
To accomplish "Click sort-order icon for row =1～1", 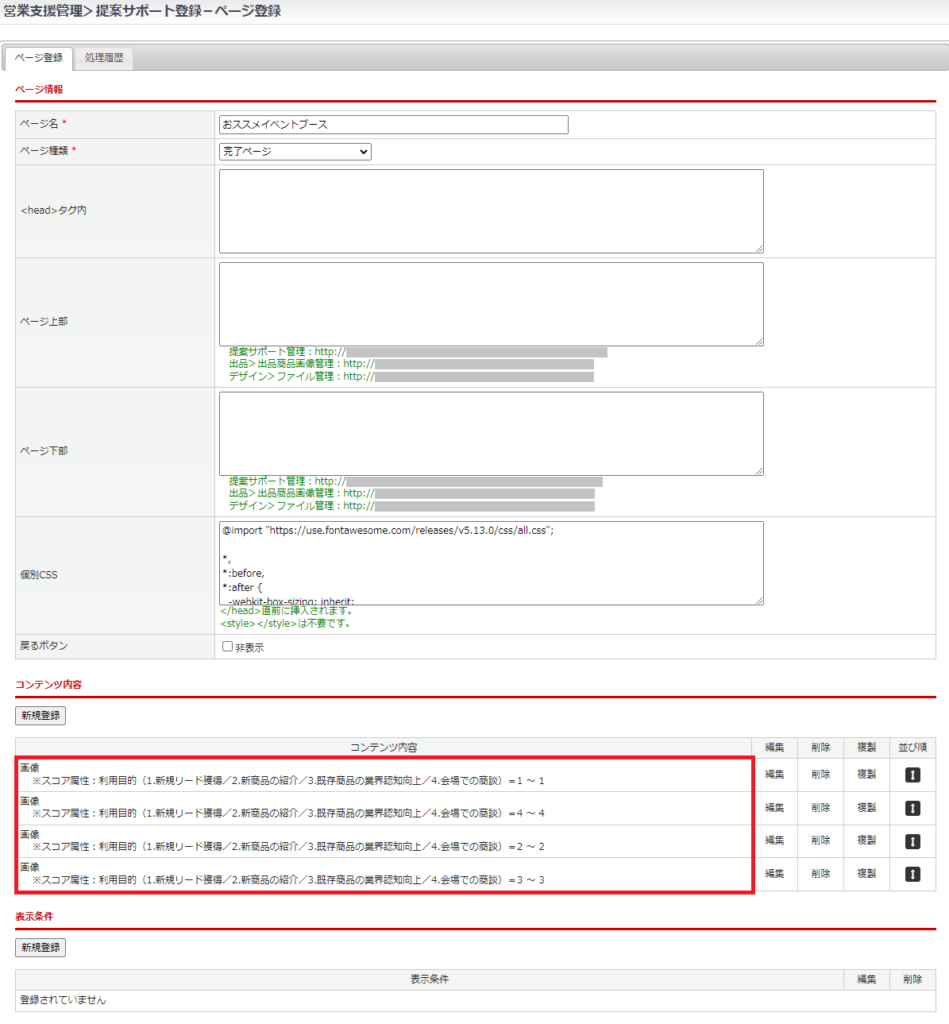I will 912,775.
